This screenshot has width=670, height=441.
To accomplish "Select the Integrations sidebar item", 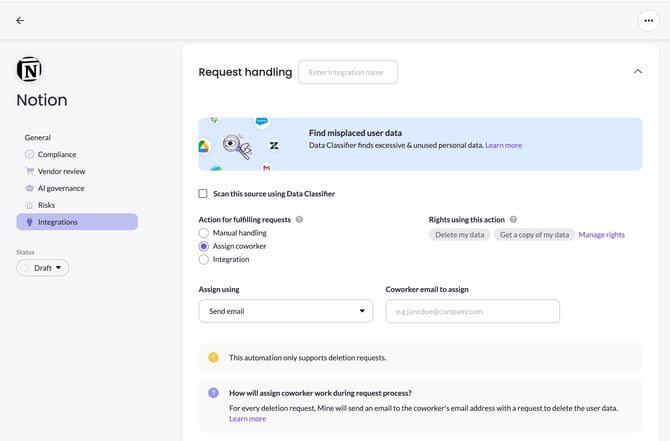I will click(x=77, y=222).
